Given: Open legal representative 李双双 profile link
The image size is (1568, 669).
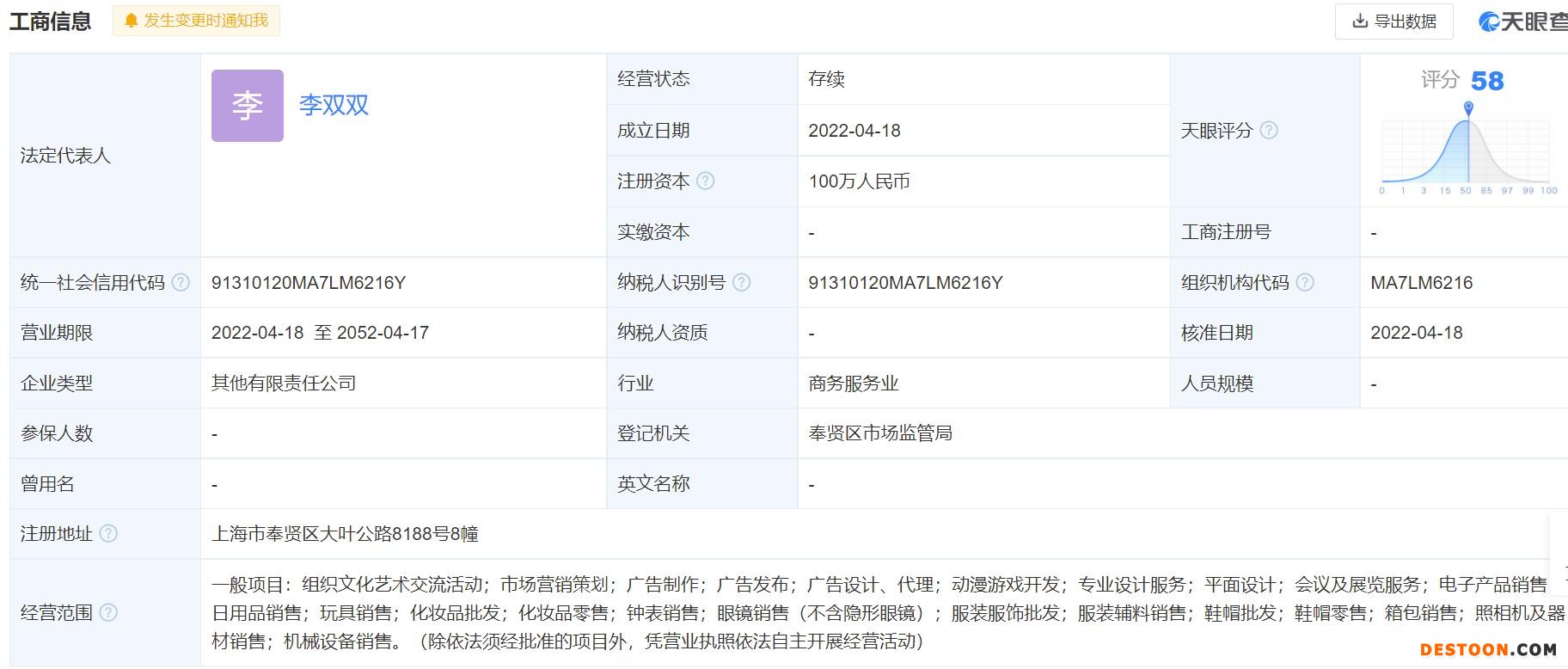Looking at the screenshot, I should (334, 106).
